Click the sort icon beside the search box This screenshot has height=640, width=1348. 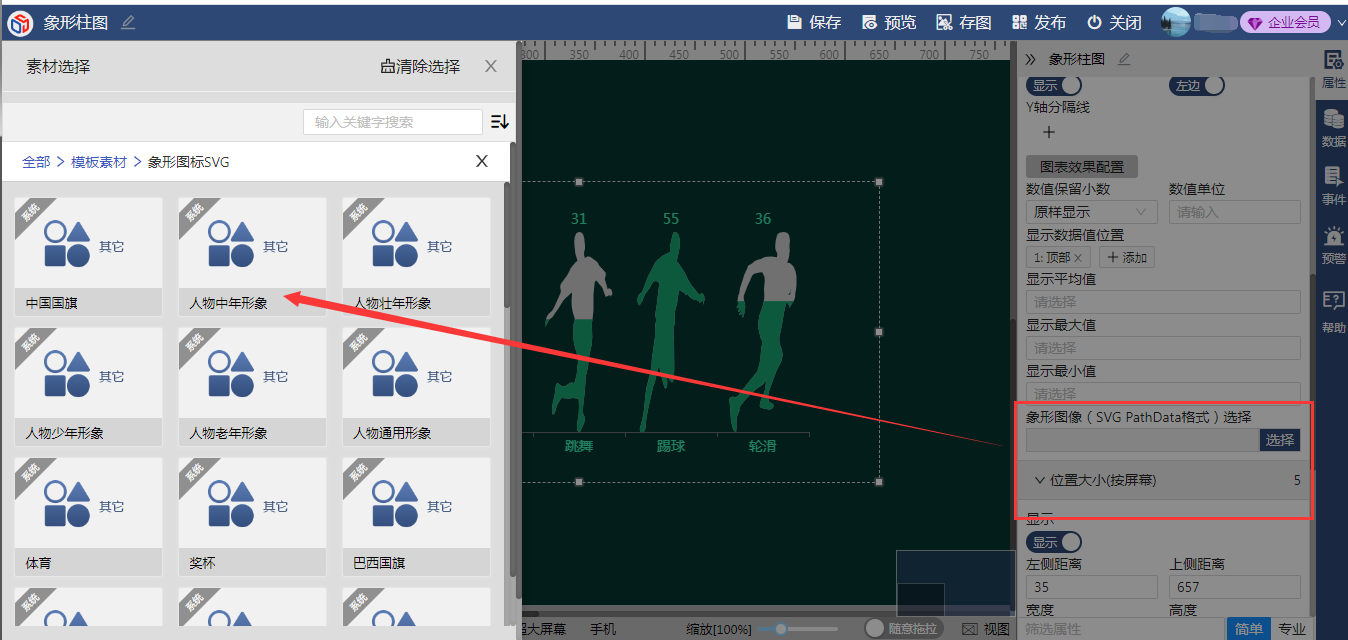500,122
